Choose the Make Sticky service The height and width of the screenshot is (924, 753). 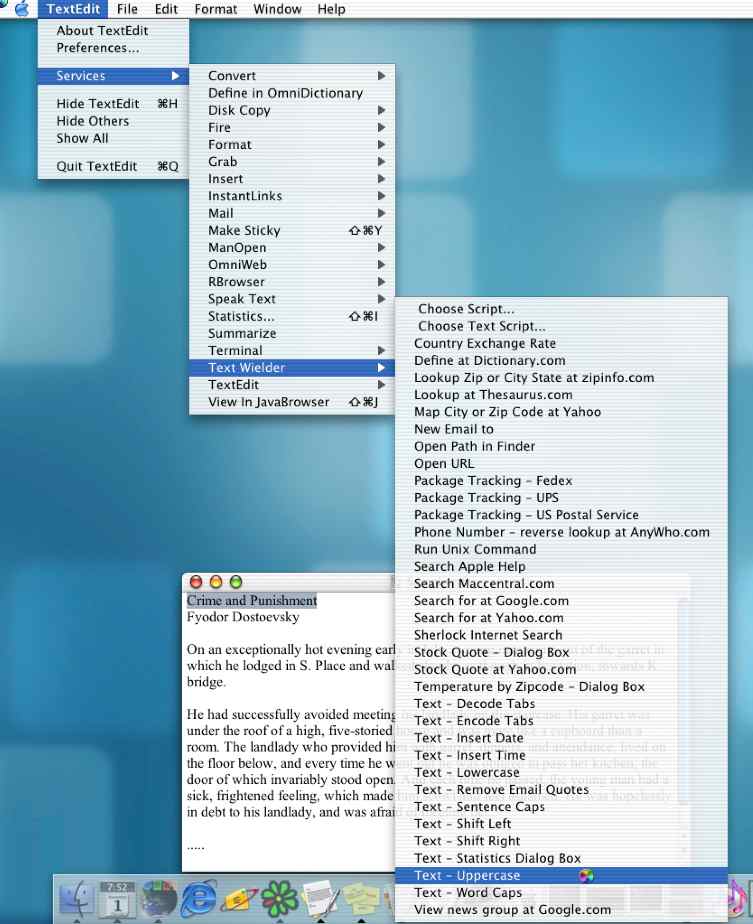pyautogui.click(x=292, y=230)
